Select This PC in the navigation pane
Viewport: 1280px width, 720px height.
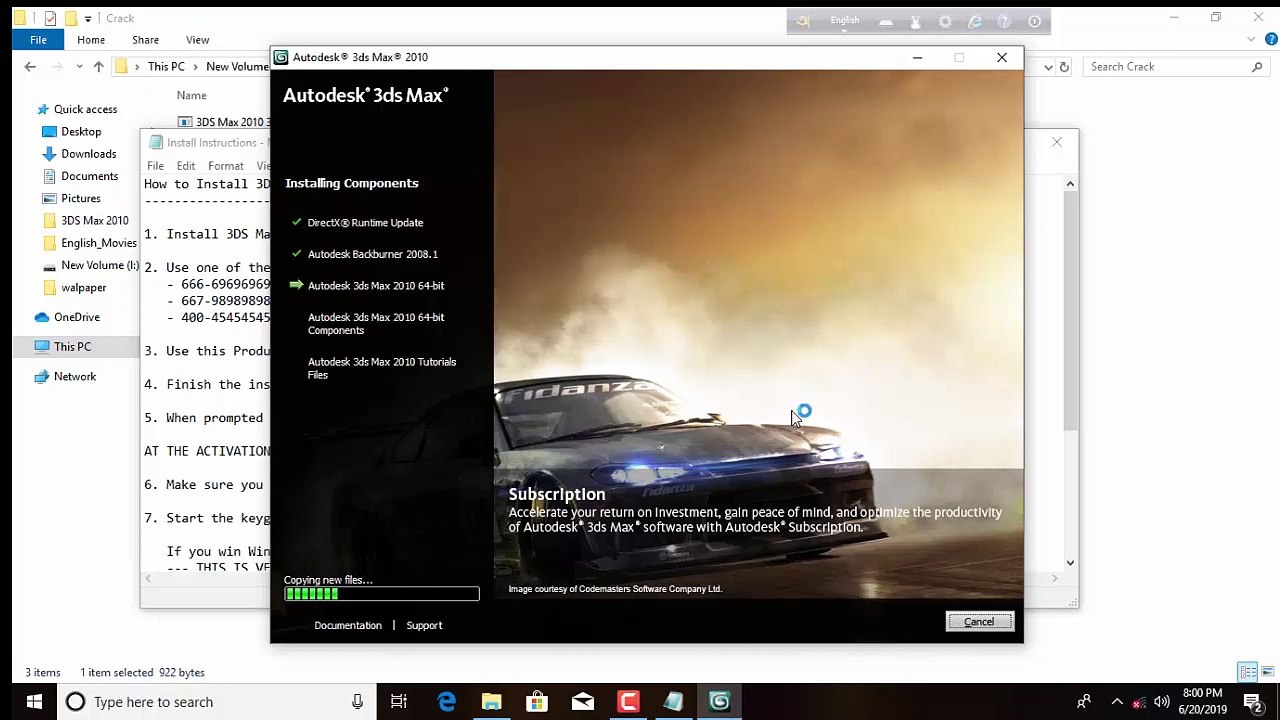pos(72,347)
